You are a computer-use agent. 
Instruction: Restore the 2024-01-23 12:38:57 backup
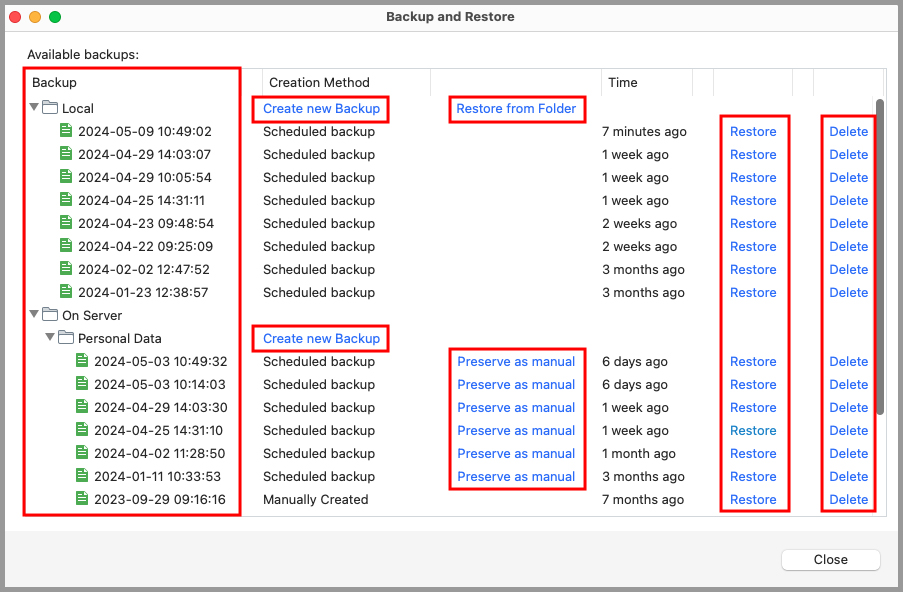[x=753, y=293]
